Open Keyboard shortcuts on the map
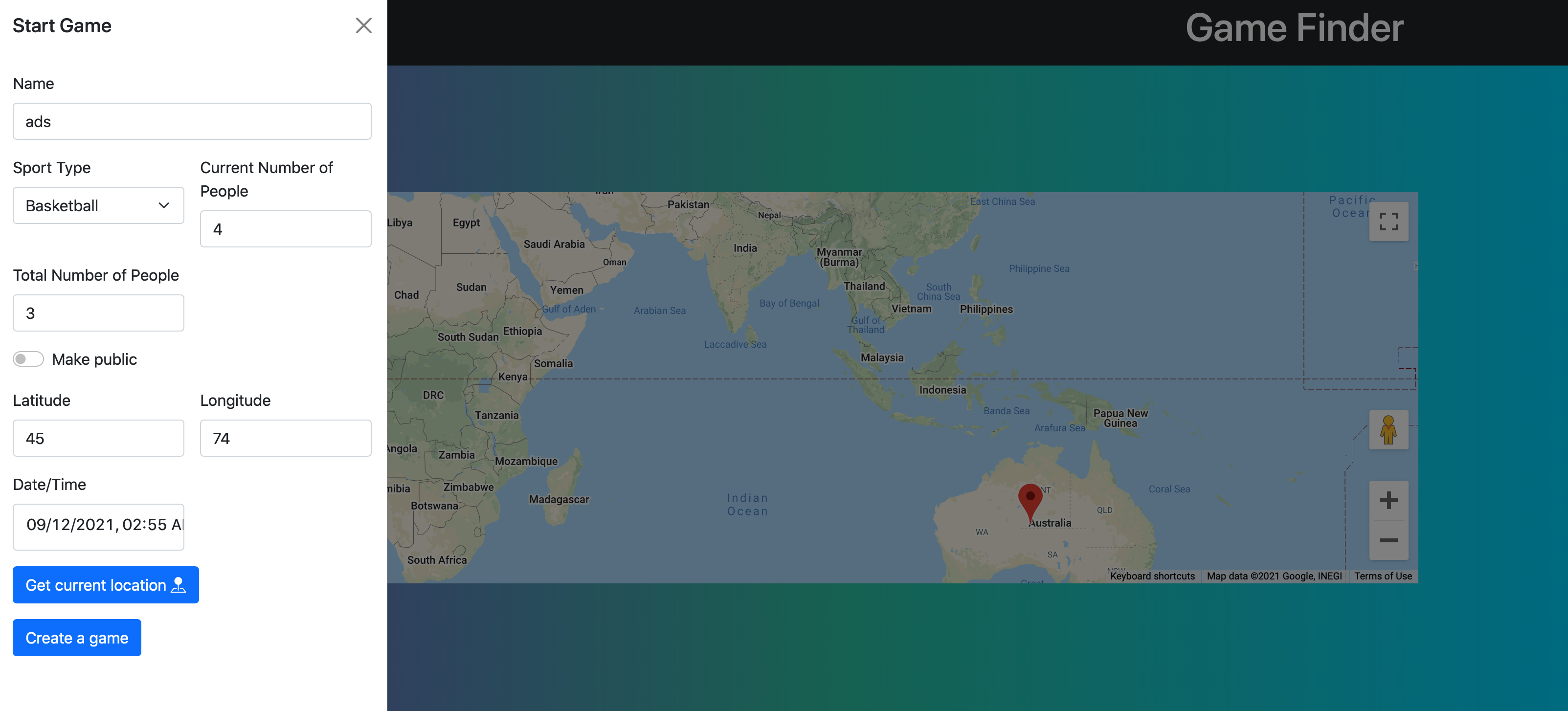This screenshot has height=711, width=1568. tap(1152, 576)
